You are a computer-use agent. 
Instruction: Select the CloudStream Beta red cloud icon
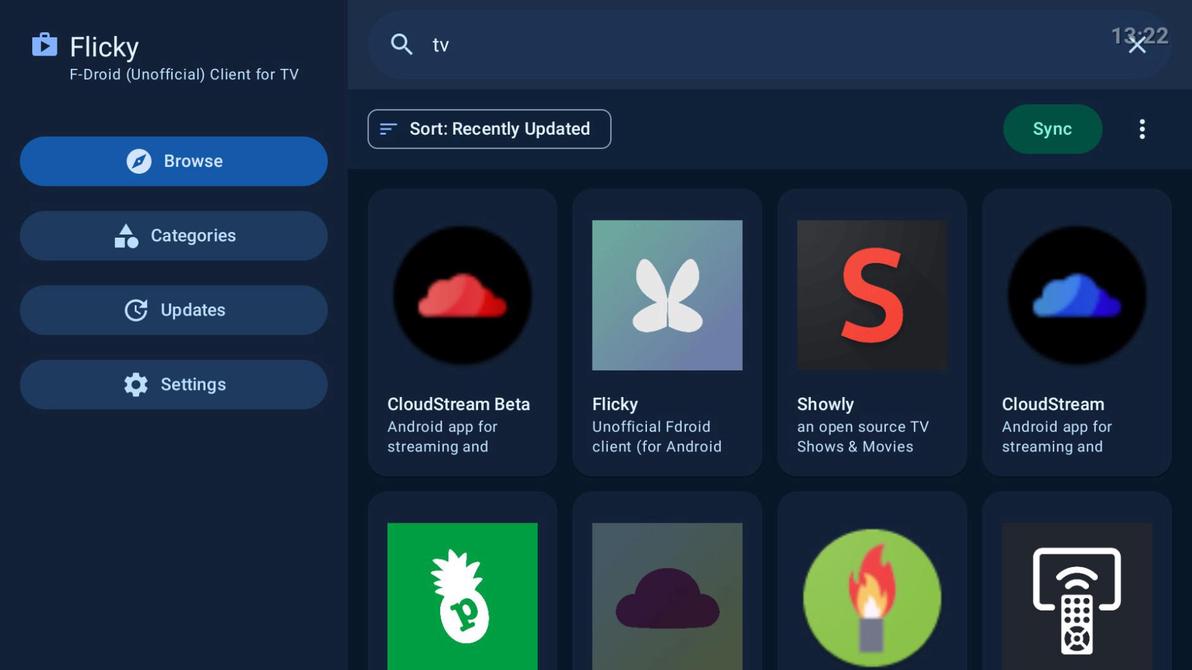pos(462,295)
